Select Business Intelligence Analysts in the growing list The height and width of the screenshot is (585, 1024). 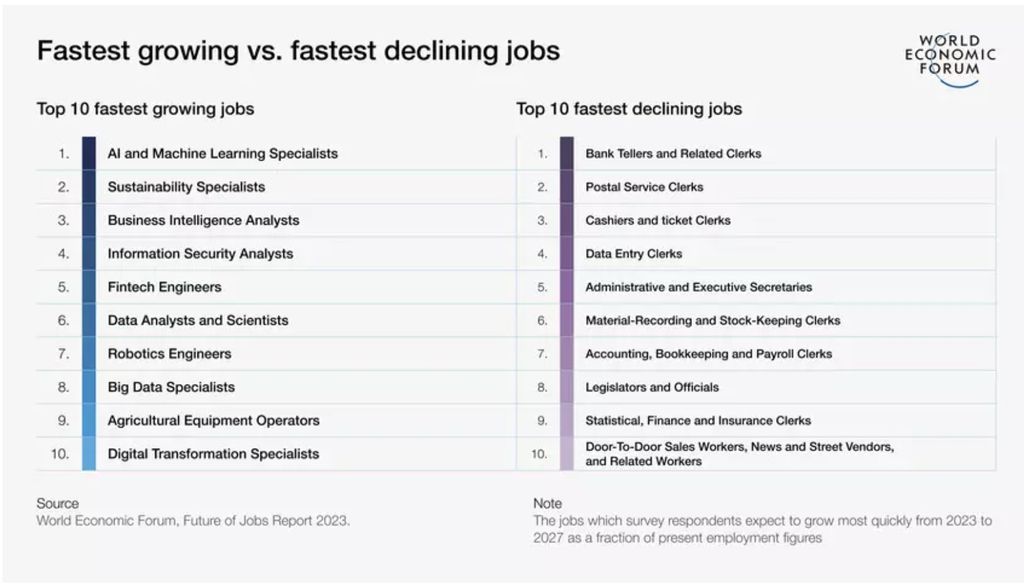203,220
